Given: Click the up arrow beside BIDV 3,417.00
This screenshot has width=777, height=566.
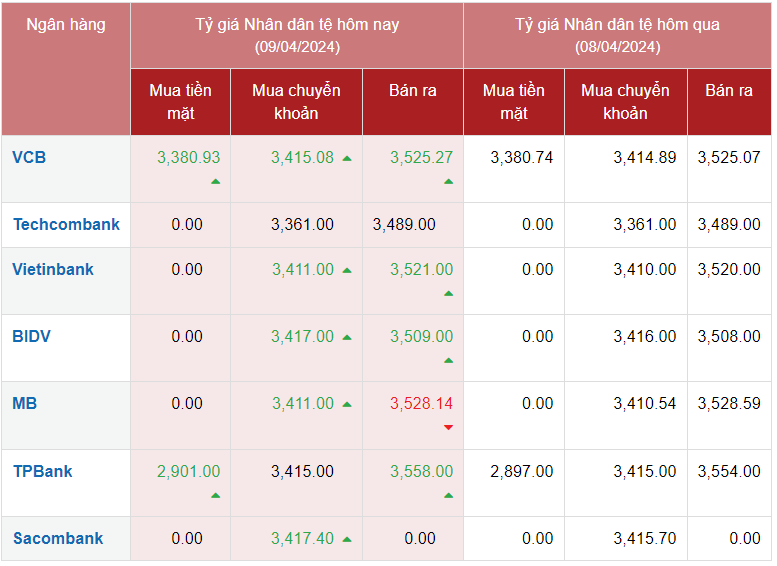Looking at the screenshot, I should (347, 337).
